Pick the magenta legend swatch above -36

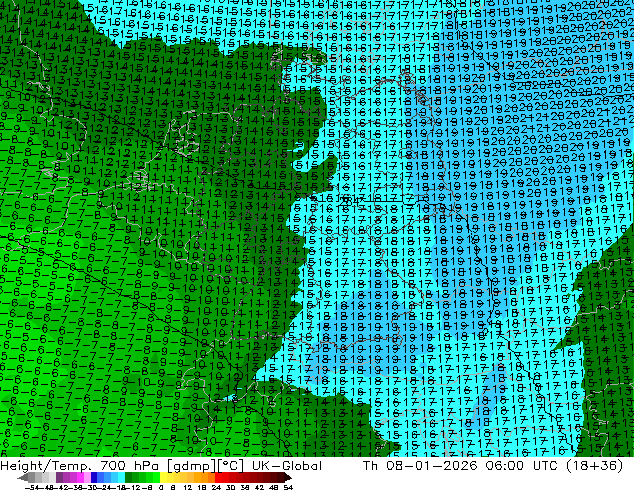[80, 477]
